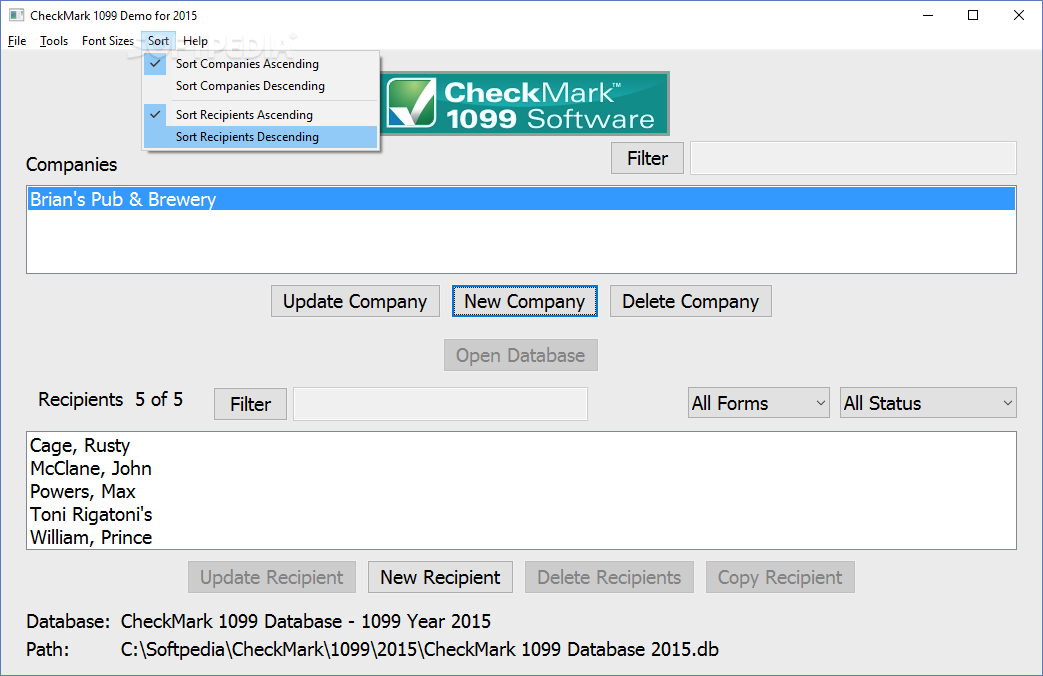Toggle Sort Companies Ascending option
This screenshot has height=676, width=1043.
[261, 64]
